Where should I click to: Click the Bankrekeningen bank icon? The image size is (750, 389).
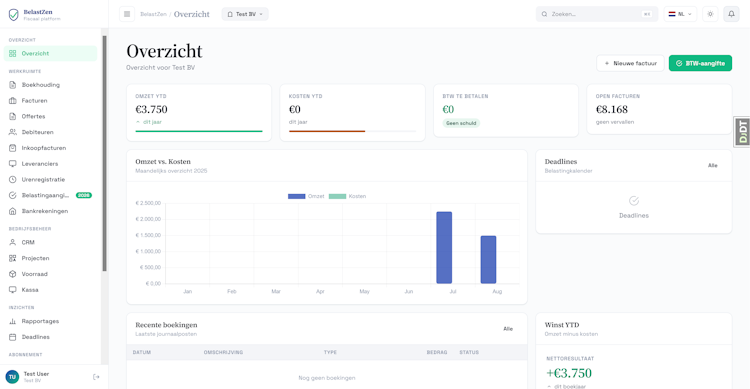pos(13,211)
